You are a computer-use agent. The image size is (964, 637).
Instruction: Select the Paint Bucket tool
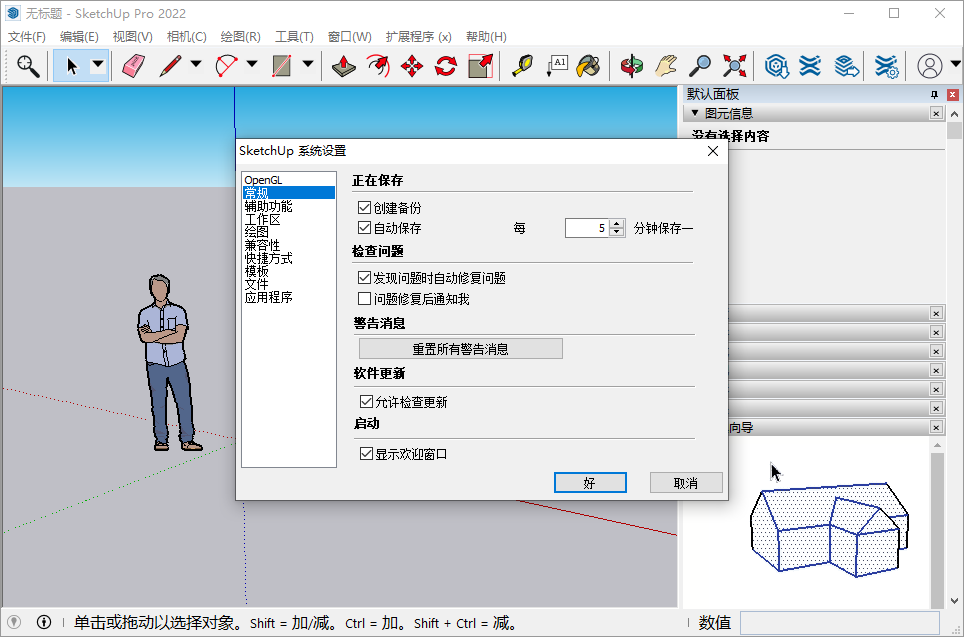click(589, 65)
